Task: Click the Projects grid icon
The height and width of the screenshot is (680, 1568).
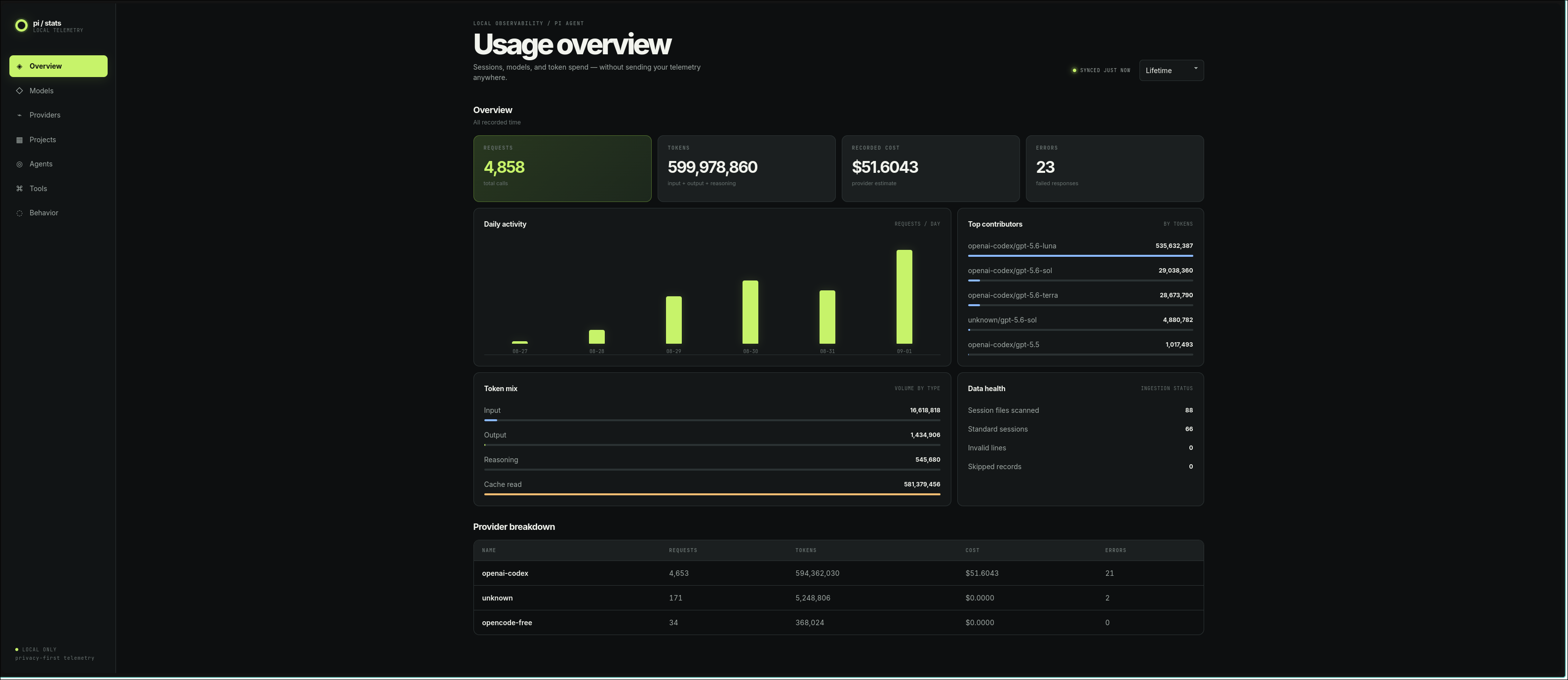Action: coord(19,140)
